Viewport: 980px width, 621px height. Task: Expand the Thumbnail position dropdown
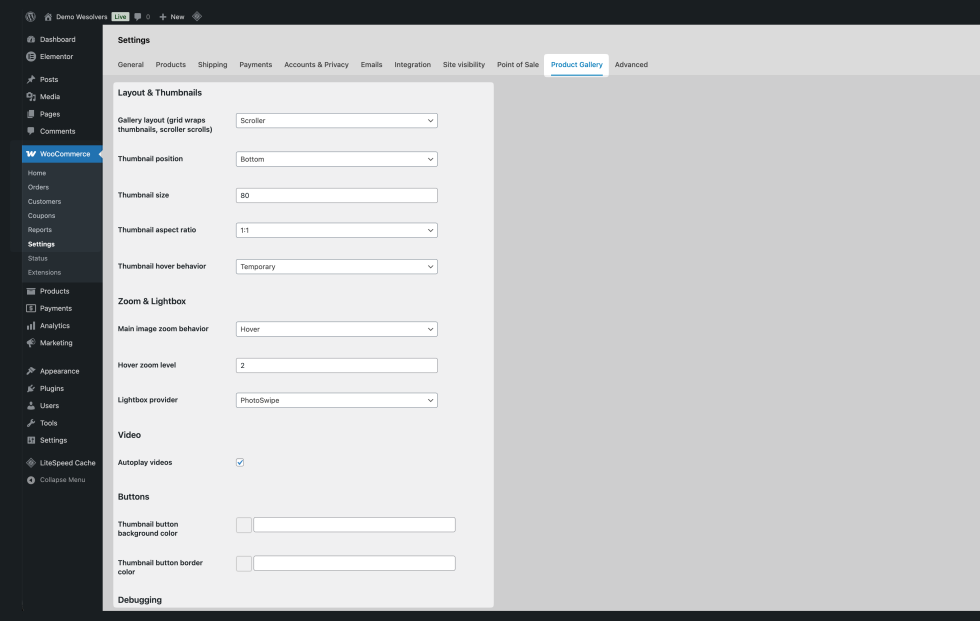[x=337, y=159]
